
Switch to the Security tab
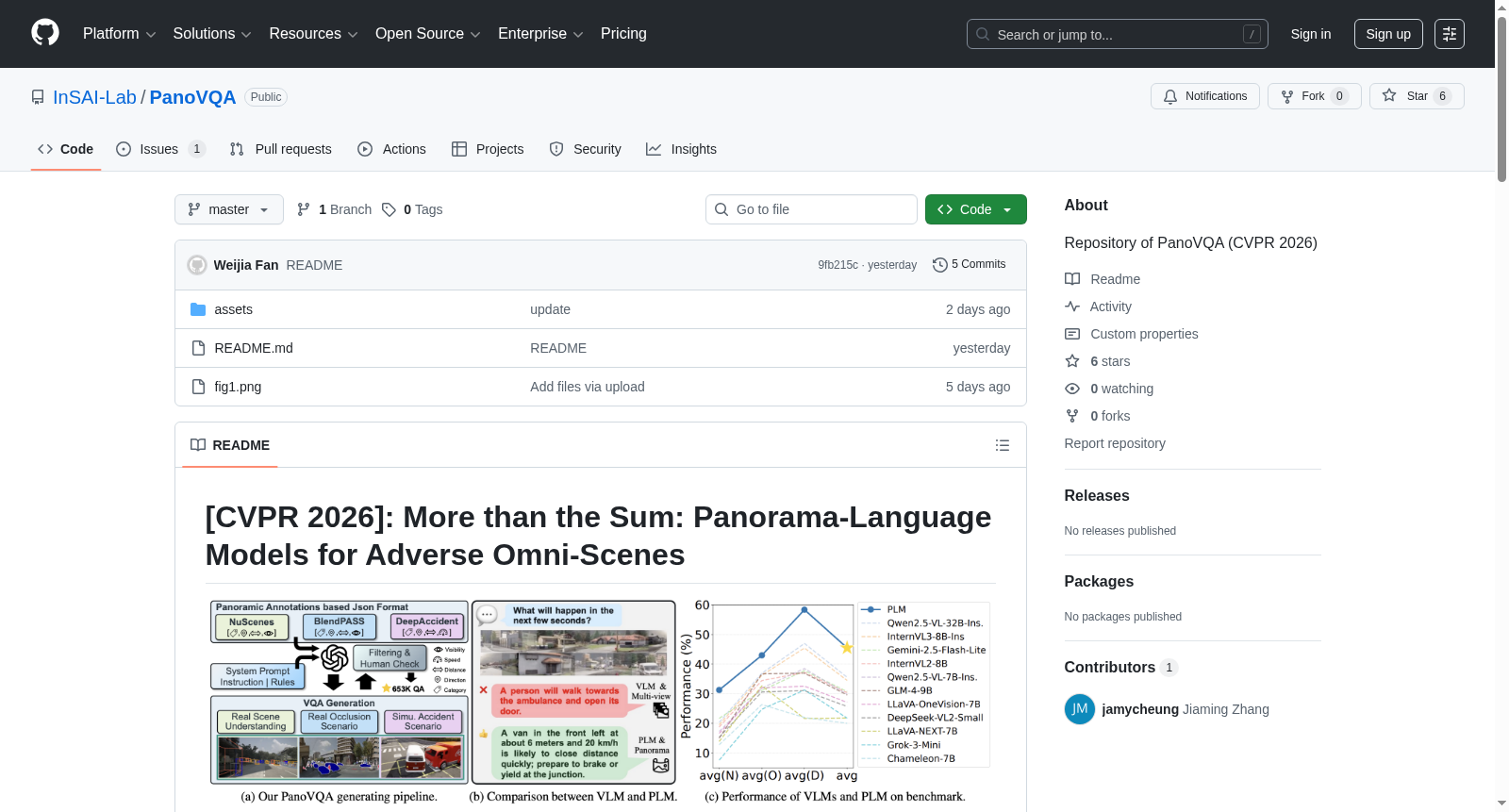tap(586, 149)
